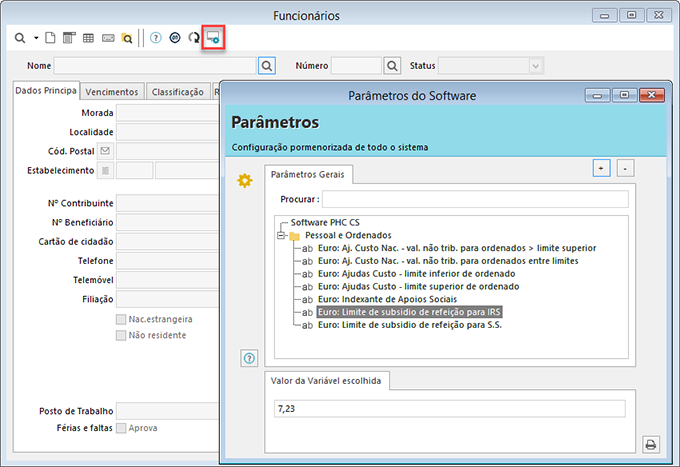Click the search button beside the Número field
This screenshot has height=467, width=680.
pos(392,66)
